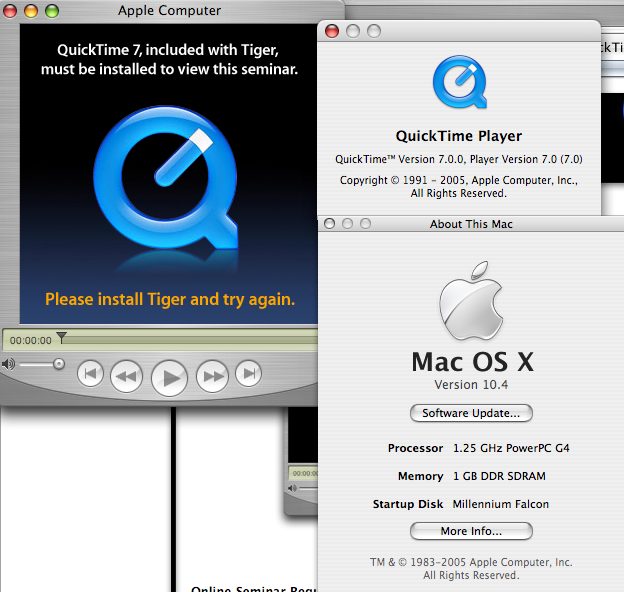Skip to the end of the movie
The height and width of the screenshot is (592, 624).
pos(248,374)
